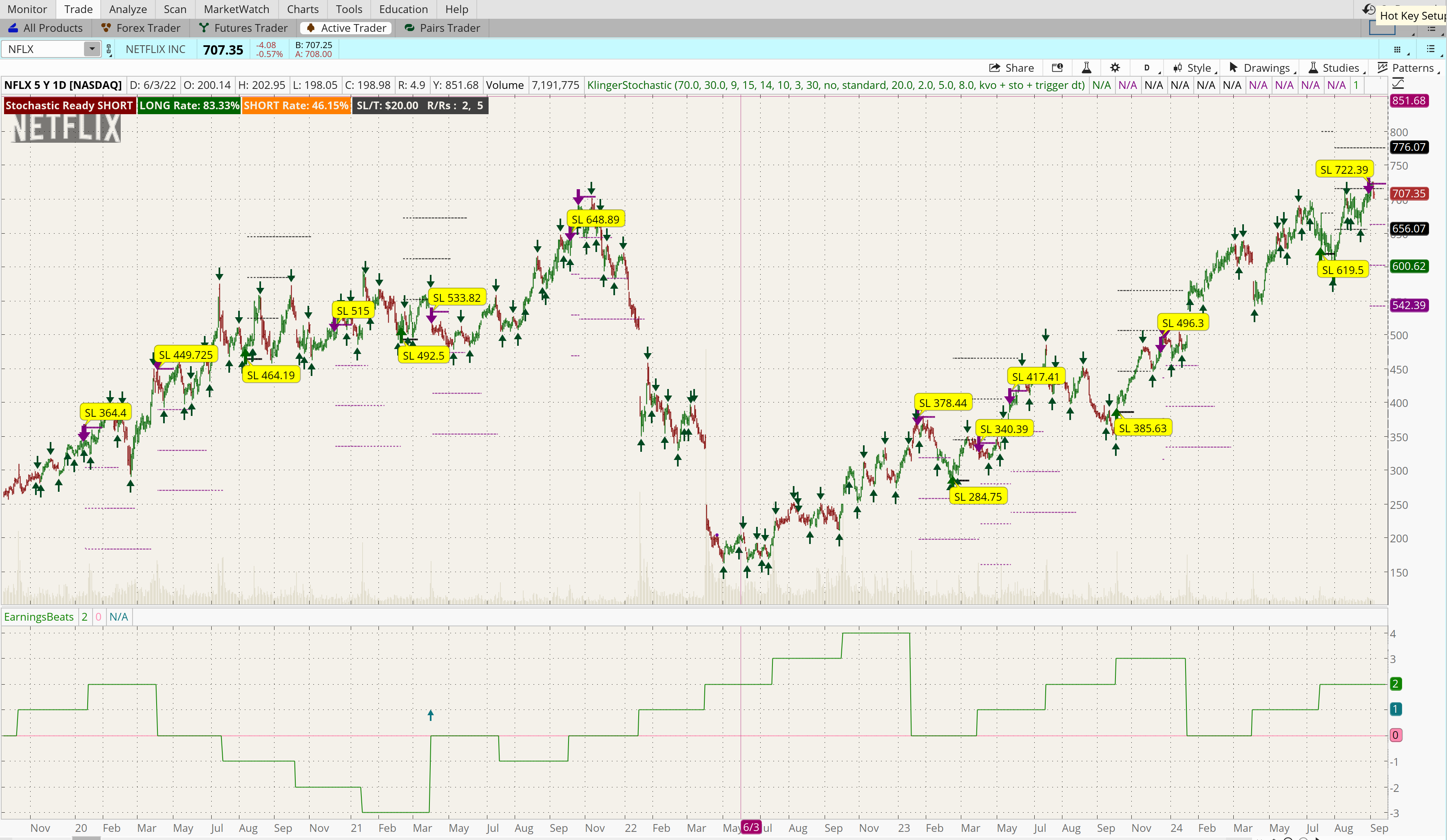Click the Patterns chart icon
Screen dimensions: 1447x840
click(x=1383, y=68)
